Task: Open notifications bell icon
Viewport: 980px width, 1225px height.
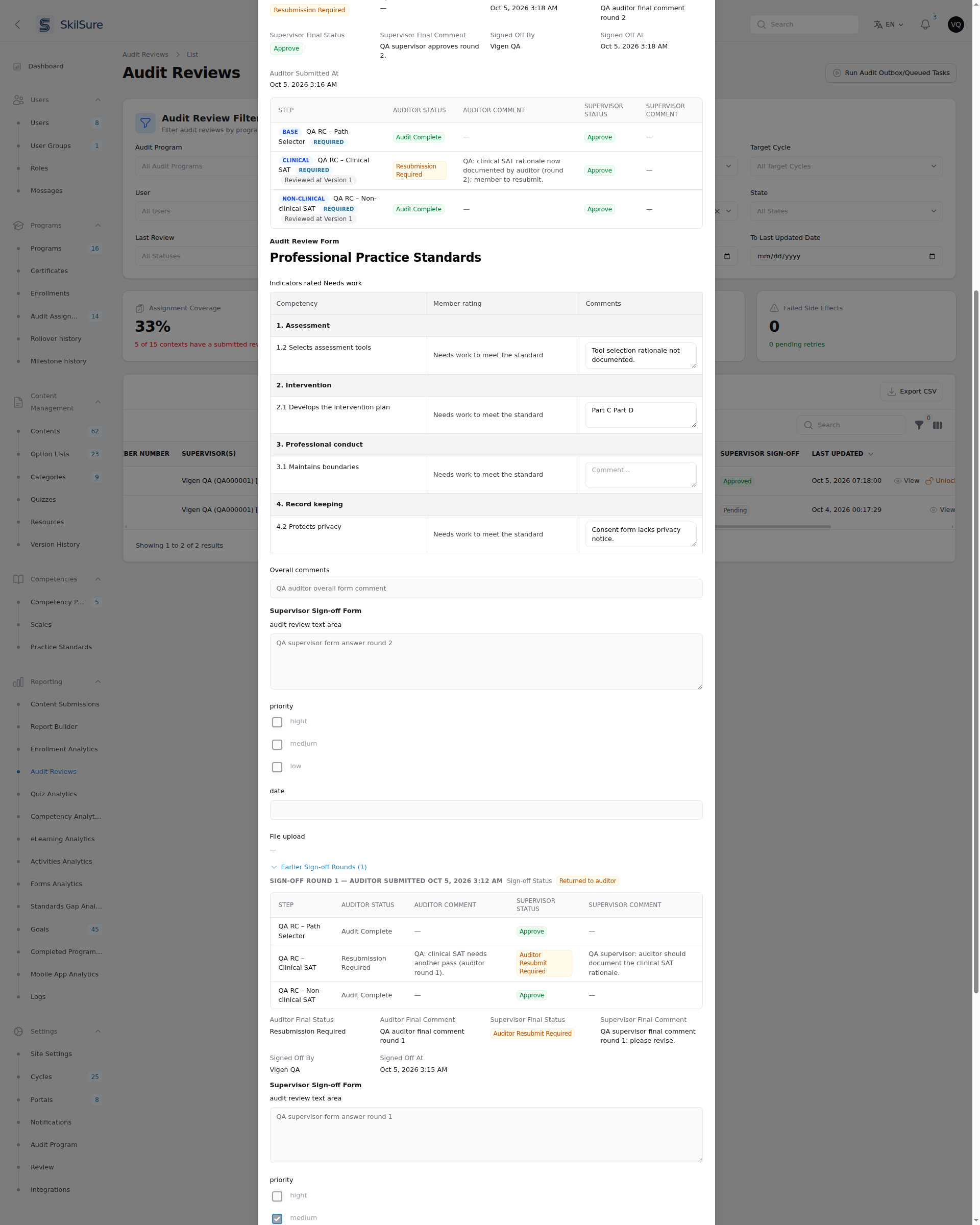Action: [x=925, y=24]
